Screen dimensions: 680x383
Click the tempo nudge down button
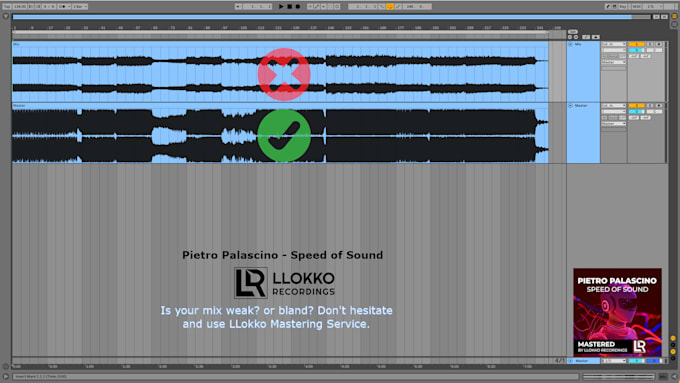pyautogui.click(x=31, y=7)
